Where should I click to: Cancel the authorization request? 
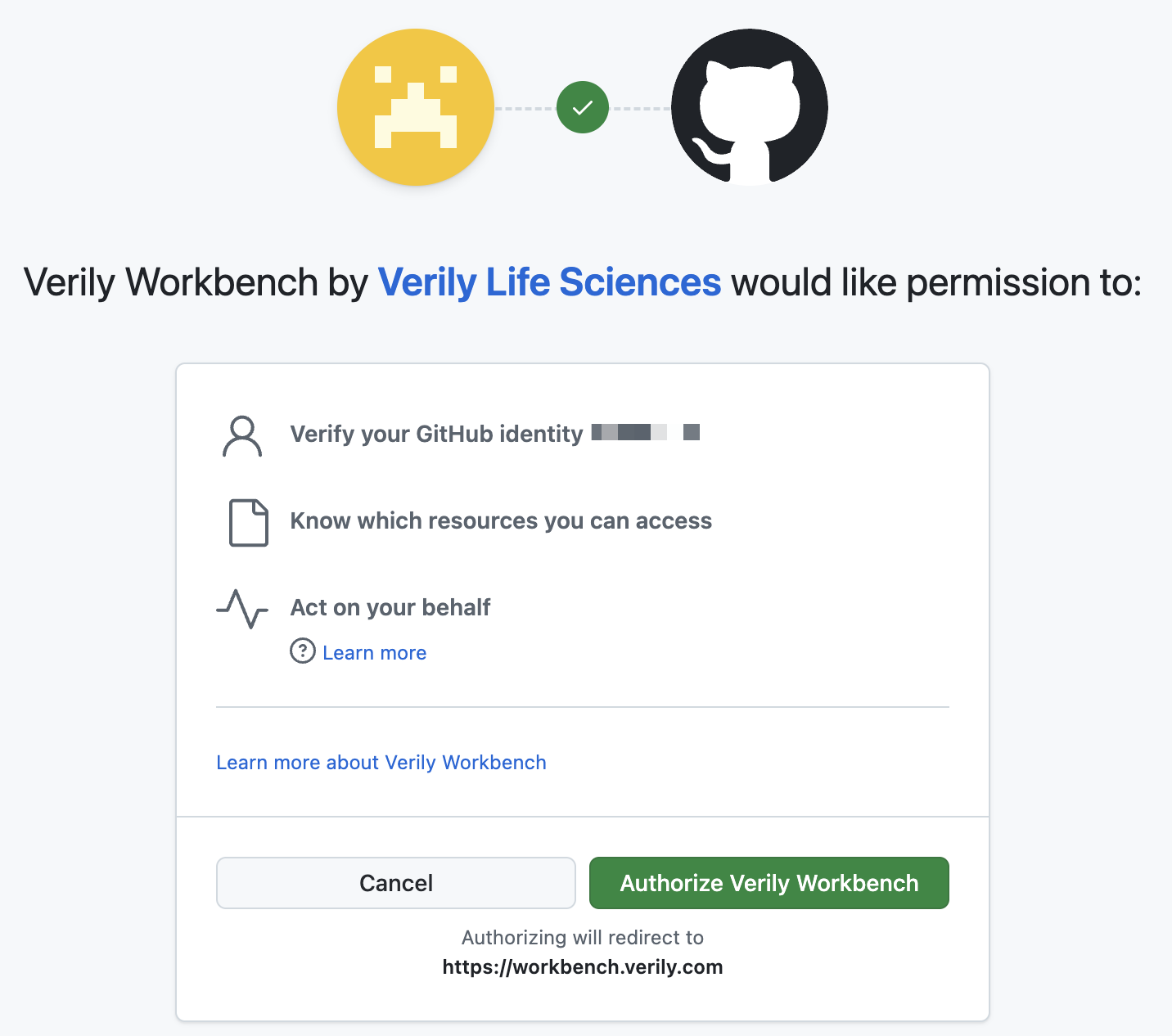(395, 883)
